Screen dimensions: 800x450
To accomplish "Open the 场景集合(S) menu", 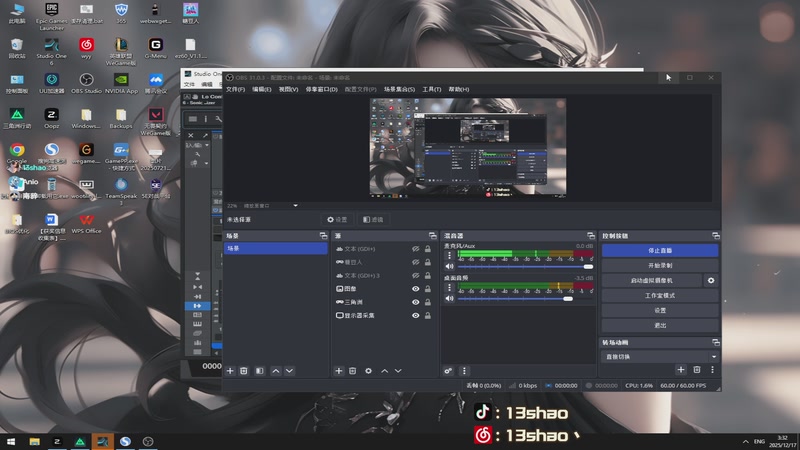I will tap(399, 89).
